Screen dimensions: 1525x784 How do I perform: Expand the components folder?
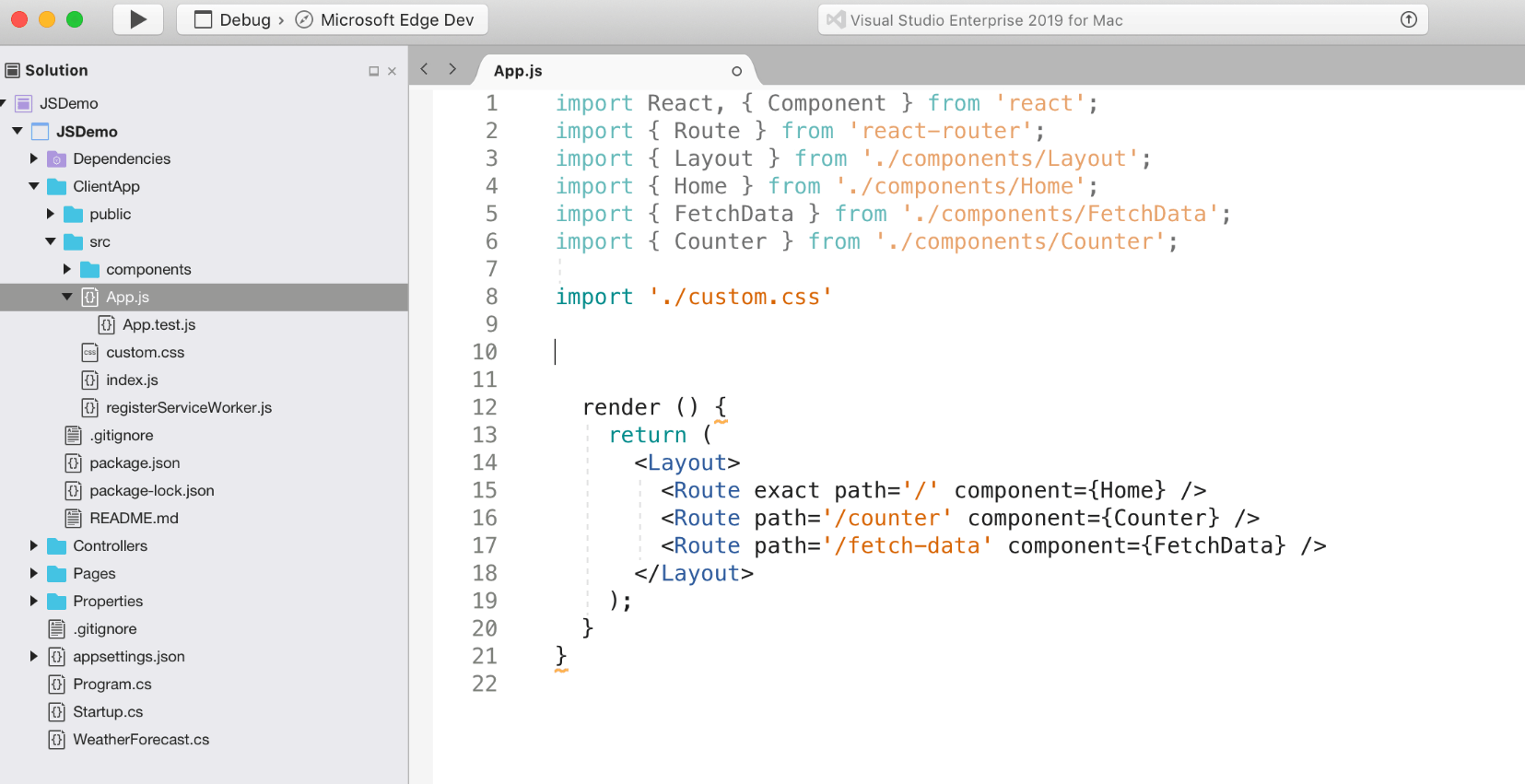click(x=67, y=269)
